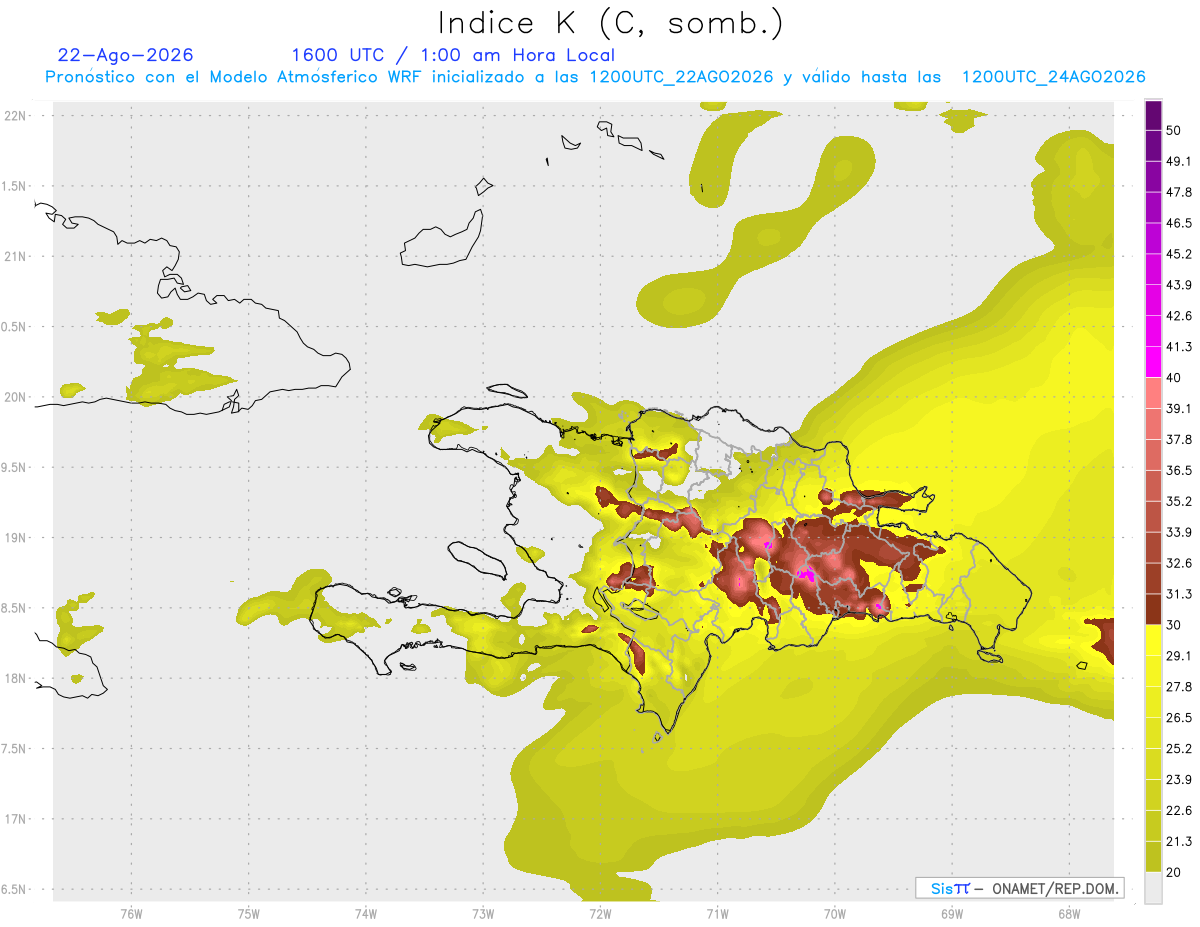Click the 71W longitude label

point(717,913)
